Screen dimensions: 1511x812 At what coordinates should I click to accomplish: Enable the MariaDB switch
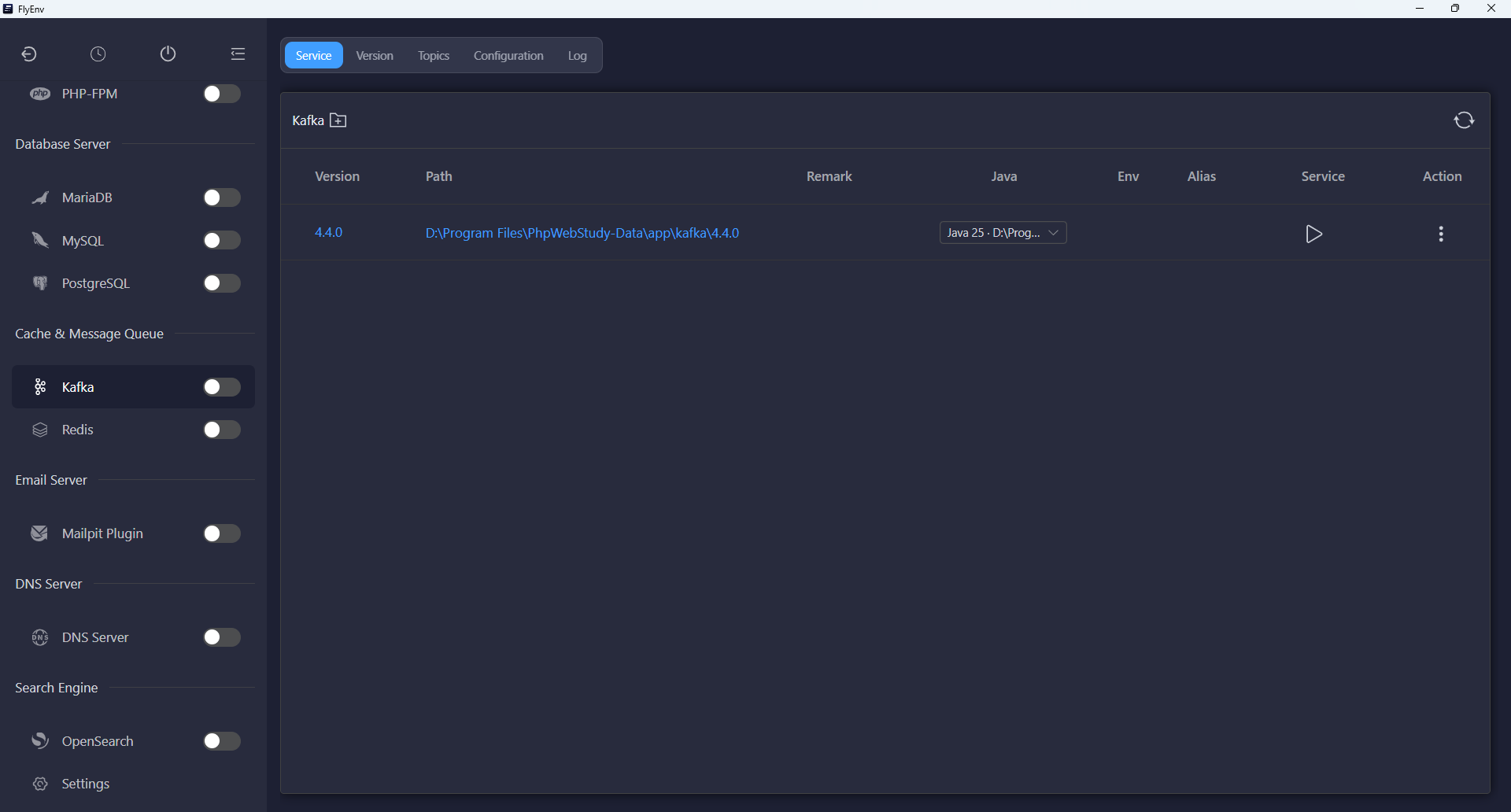click(222, 197)
